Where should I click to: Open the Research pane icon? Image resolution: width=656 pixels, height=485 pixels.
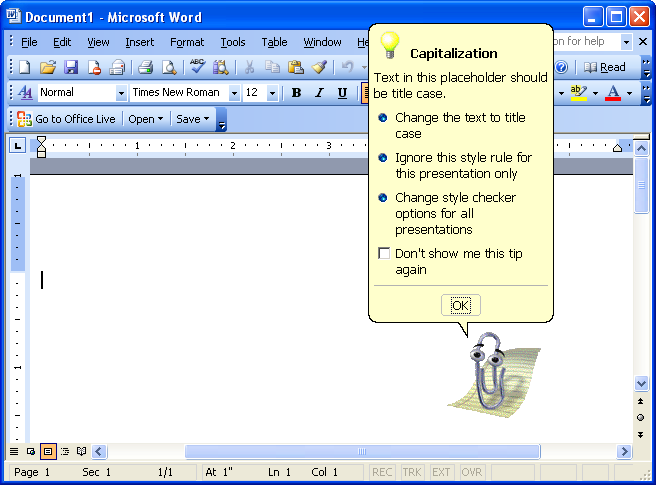(220, 67)
